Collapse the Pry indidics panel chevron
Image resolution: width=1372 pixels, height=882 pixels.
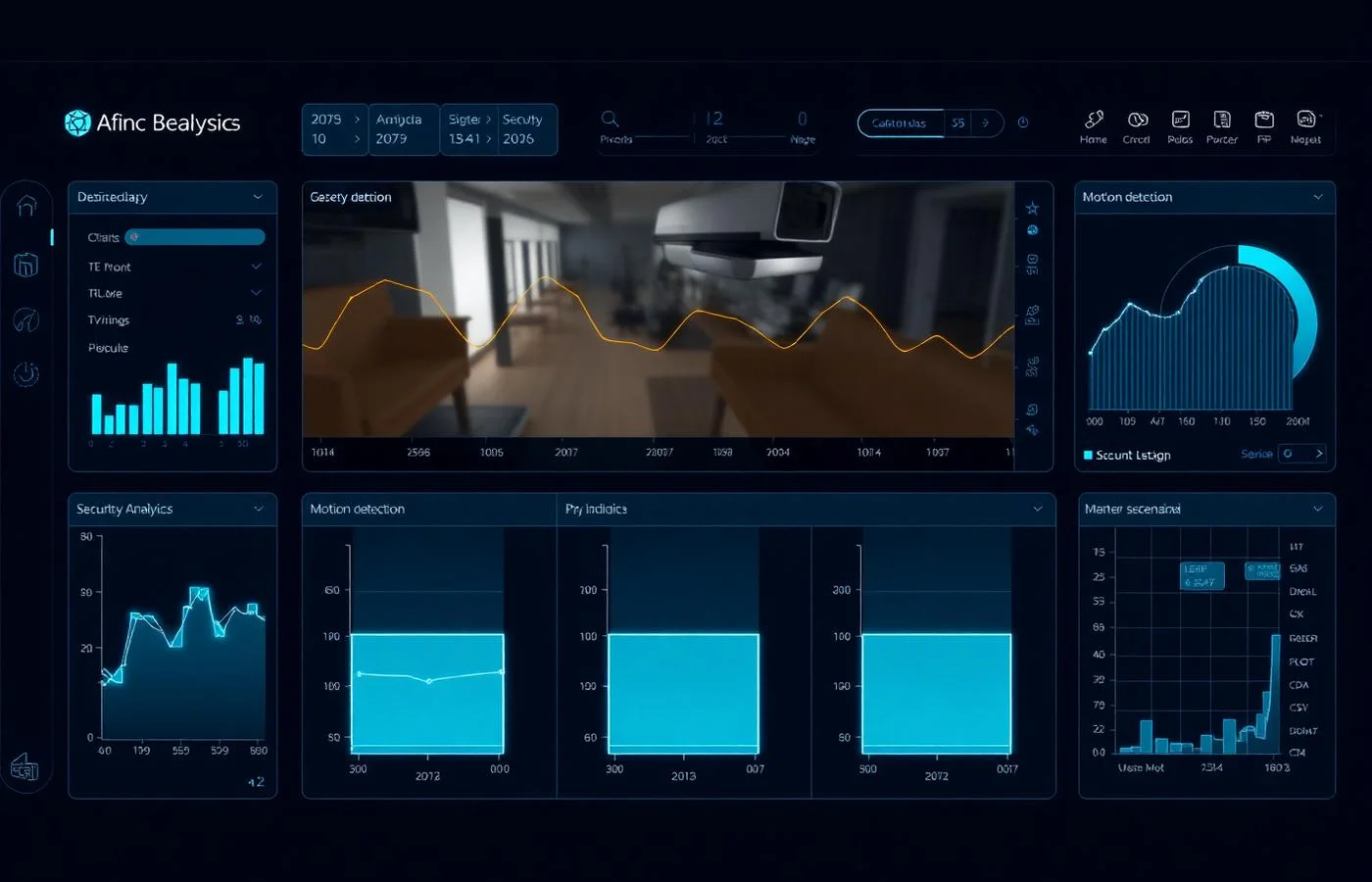(x=1038, y=509)
